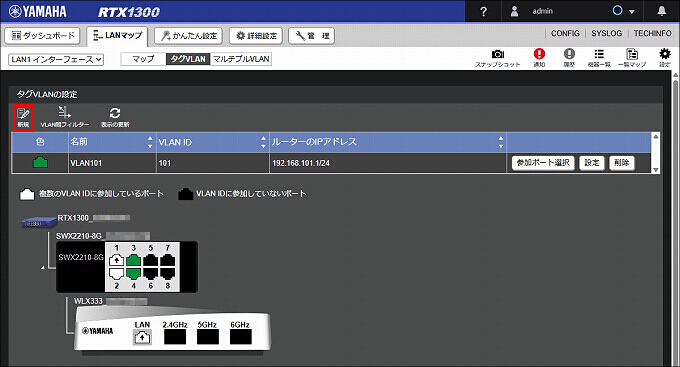The image size is (680, 367).
Task: Click the WLX333 6GHz radio box
Action: click(x=241, y=337)
